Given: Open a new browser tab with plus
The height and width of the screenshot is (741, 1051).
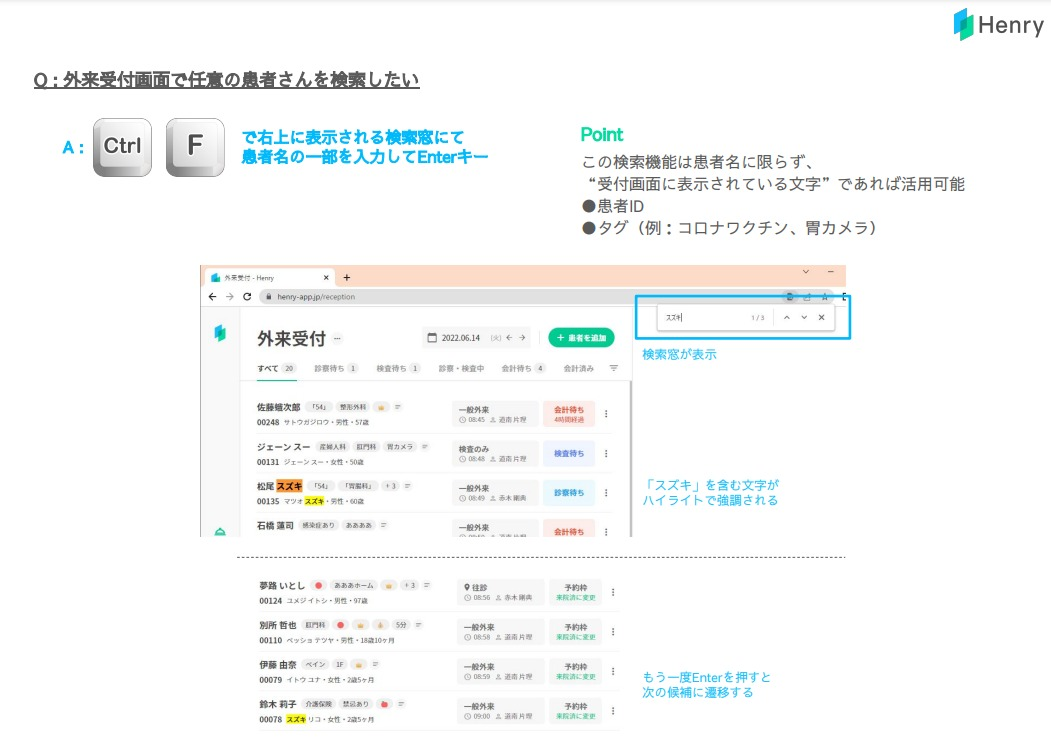Looking at the screenshot, I should point(347,277).
